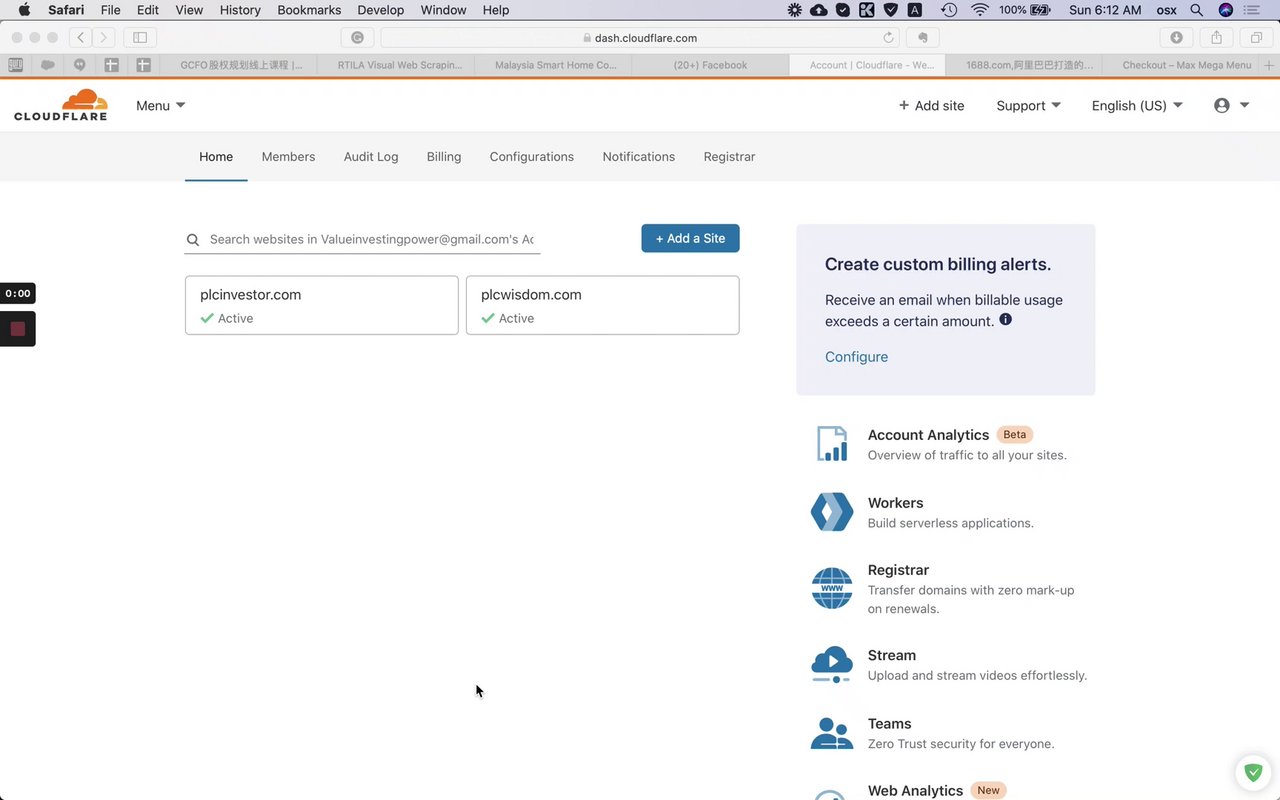Image resolution: width=1280 pixels, height=800 pixels.
Task: Switch to the Malaysia Smart Home tab
Action: pyautogui.click(x=555, y=65)
